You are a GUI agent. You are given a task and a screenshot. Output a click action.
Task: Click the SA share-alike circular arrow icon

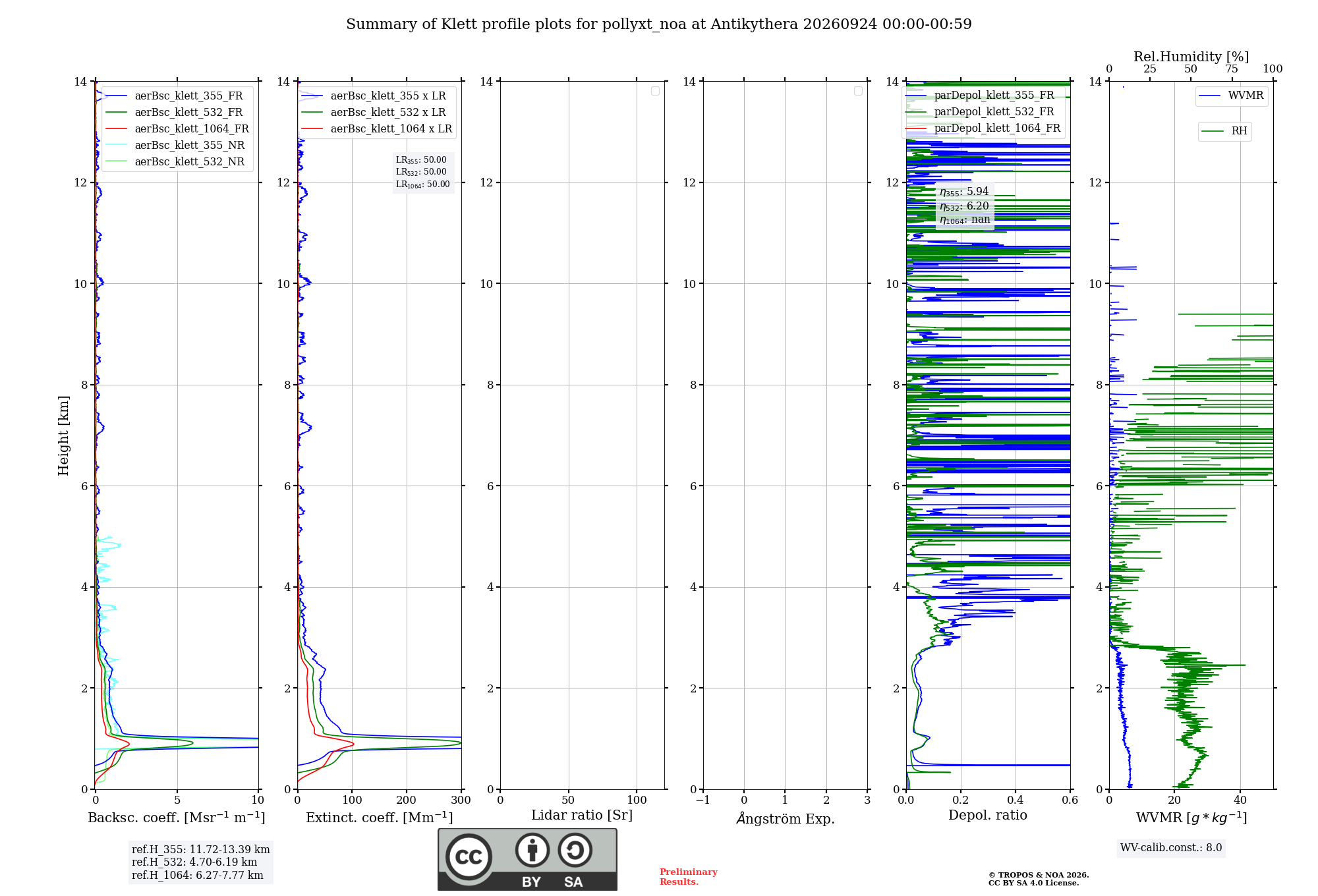575,850
